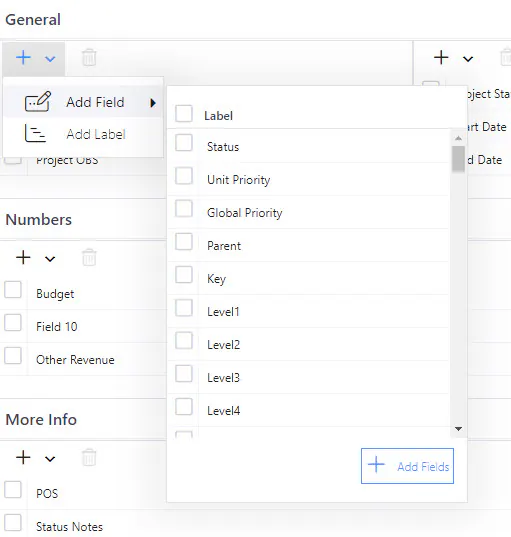Click the General section heading
511x537 pixels.
(x=33, y=20)
